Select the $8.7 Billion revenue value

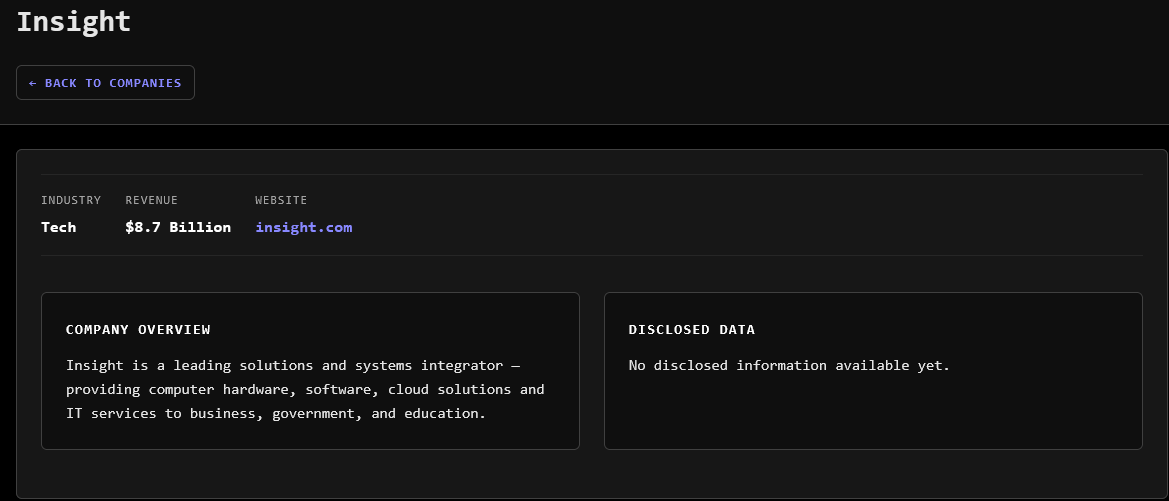point(178,227)
